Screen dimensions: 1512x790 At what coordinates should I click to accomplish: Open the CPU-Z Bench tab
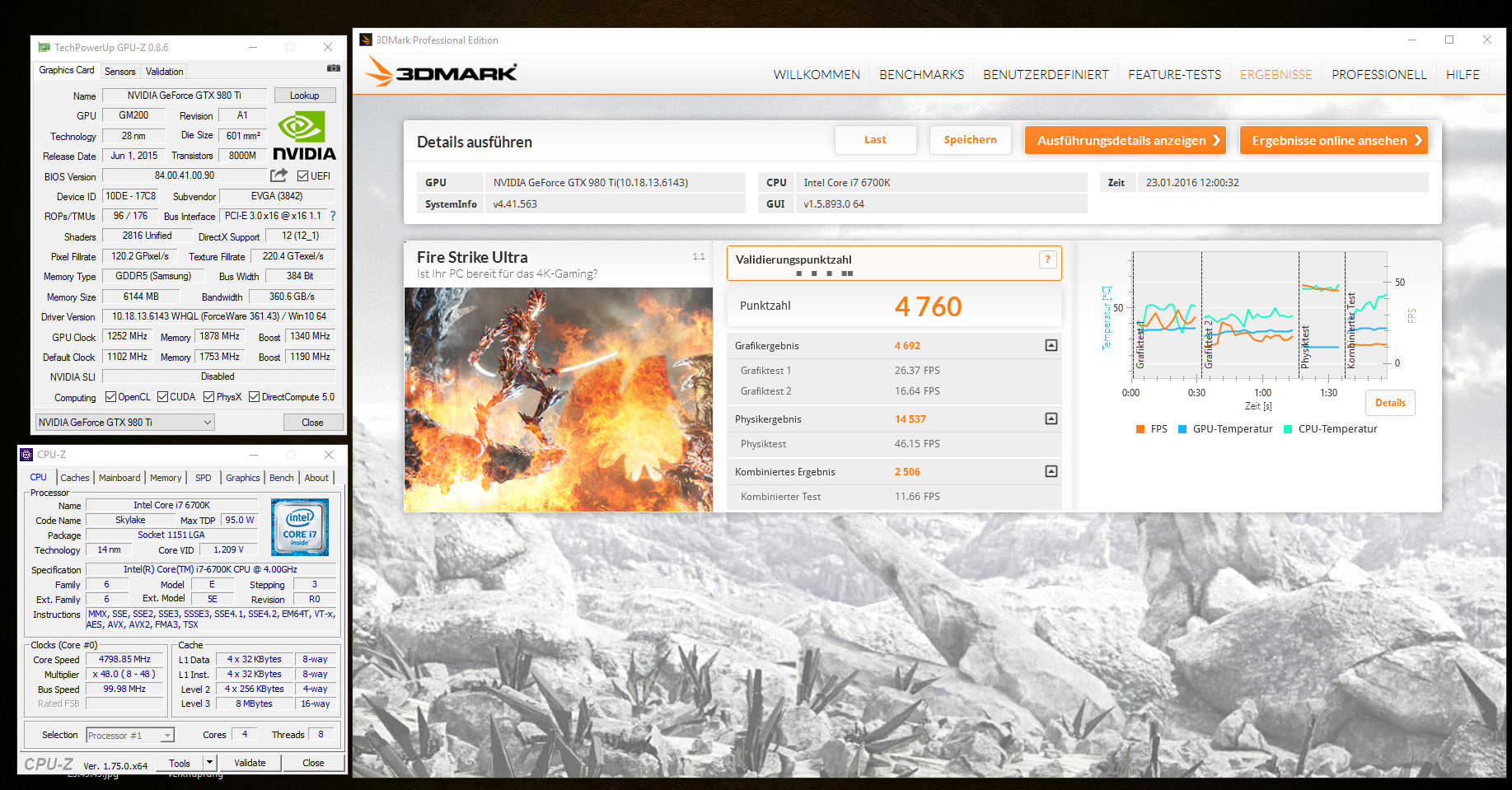(282, 478)
